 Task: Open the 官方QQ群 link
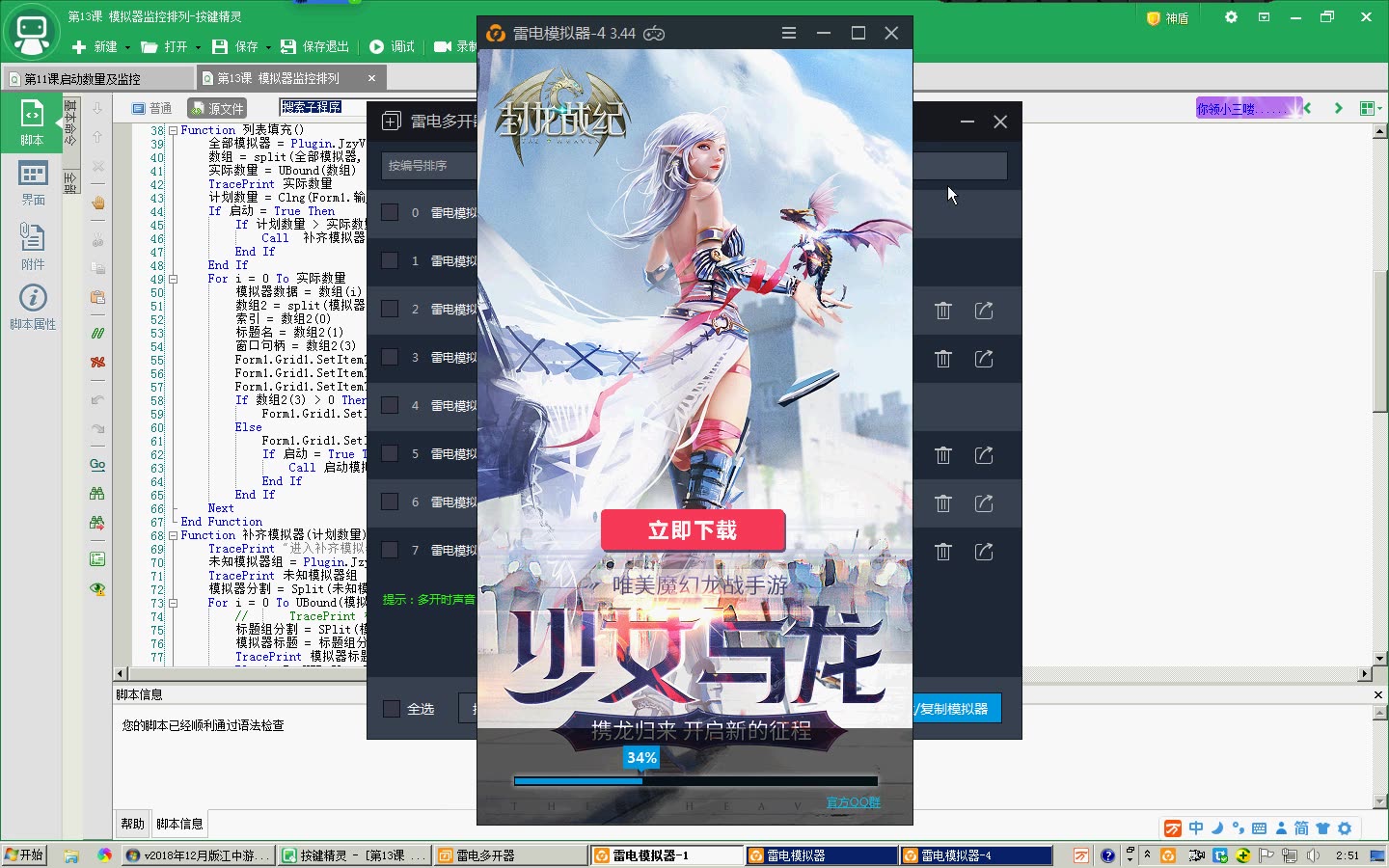click(853, 802)
